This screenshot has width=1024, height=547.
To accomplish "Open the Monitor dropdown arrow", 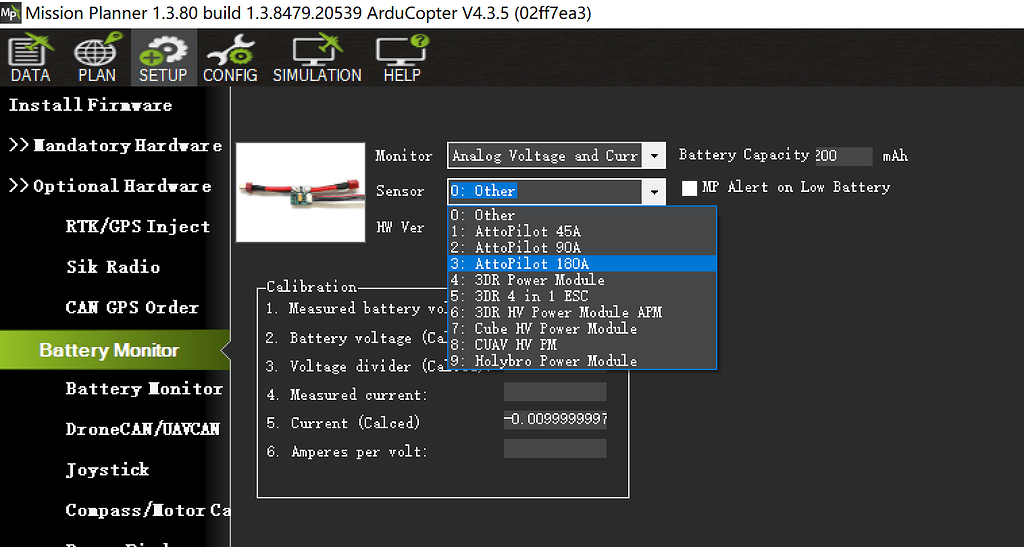I will pos(654,156).
